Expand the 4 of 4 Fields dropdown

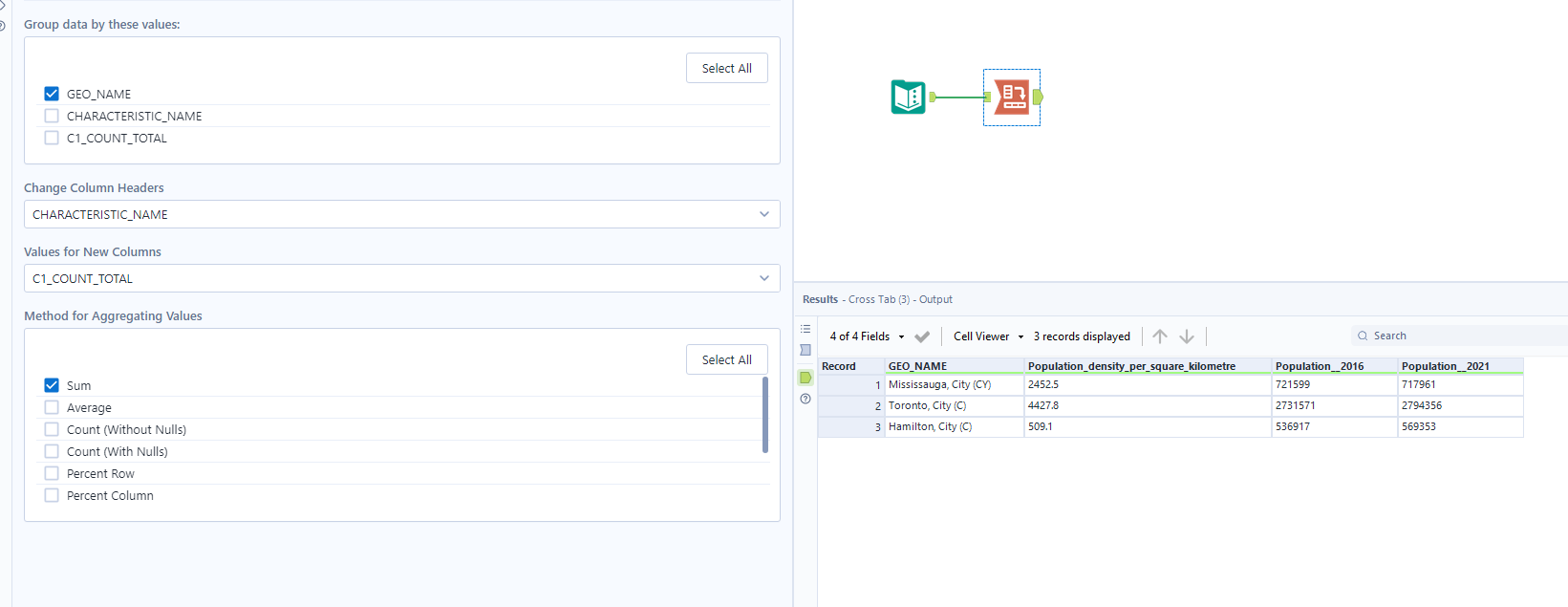coord(867,336)
